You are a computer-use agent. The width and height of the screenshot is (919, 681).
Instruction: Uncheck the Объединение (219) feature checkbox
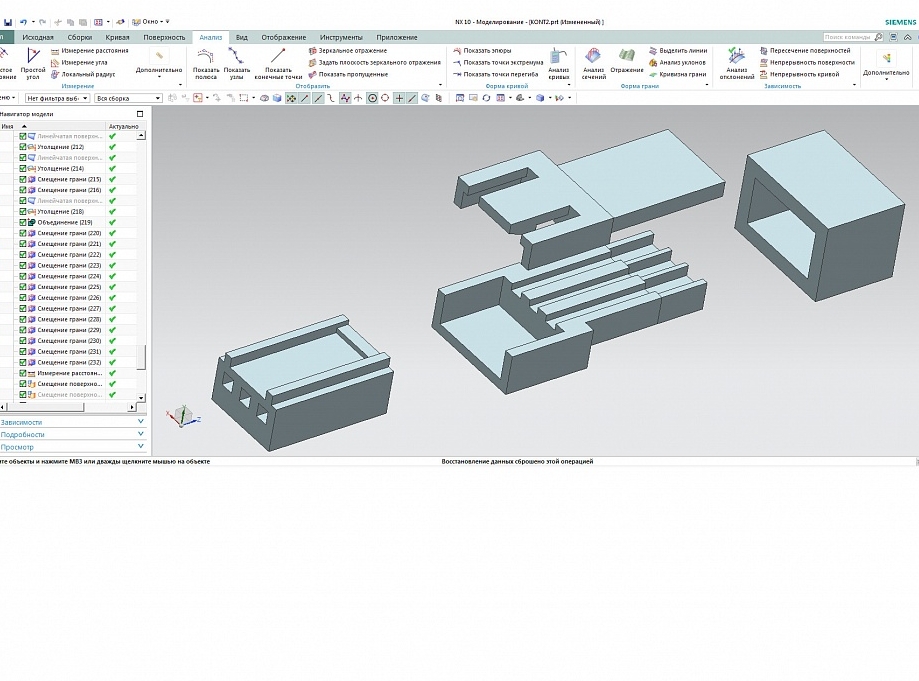tap(23, 222)
